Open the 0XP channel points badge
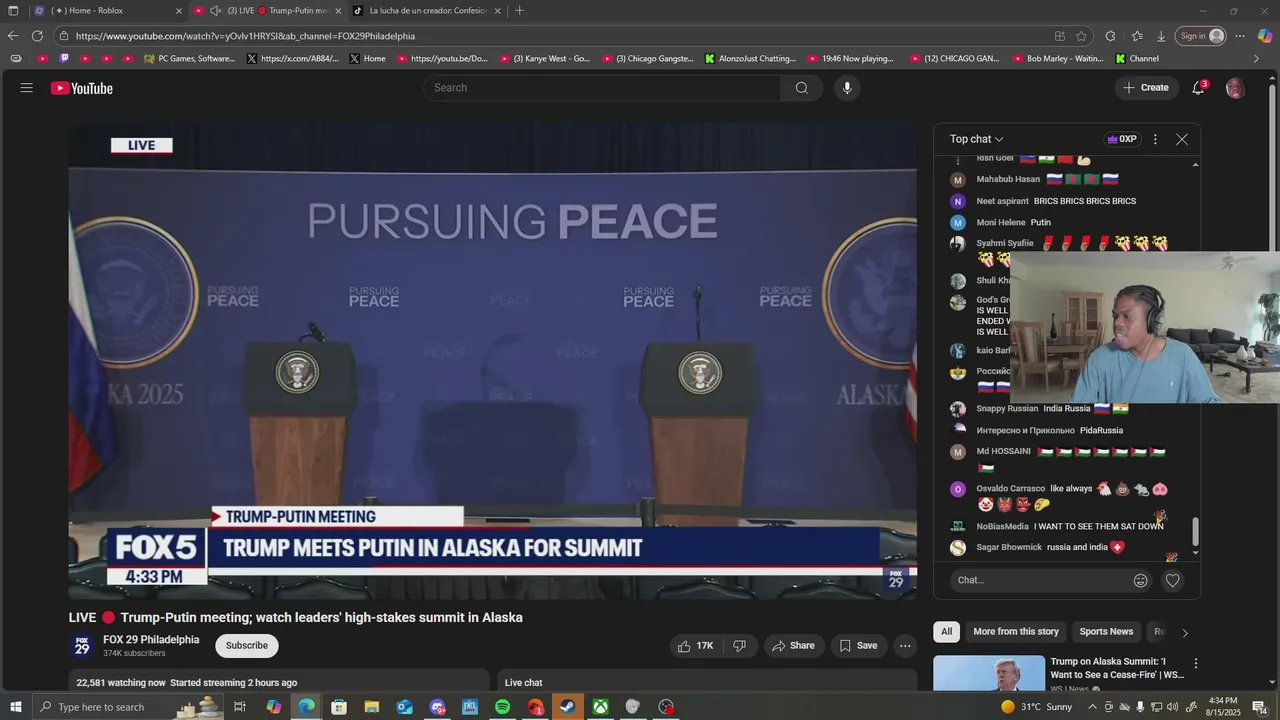 1121,139
